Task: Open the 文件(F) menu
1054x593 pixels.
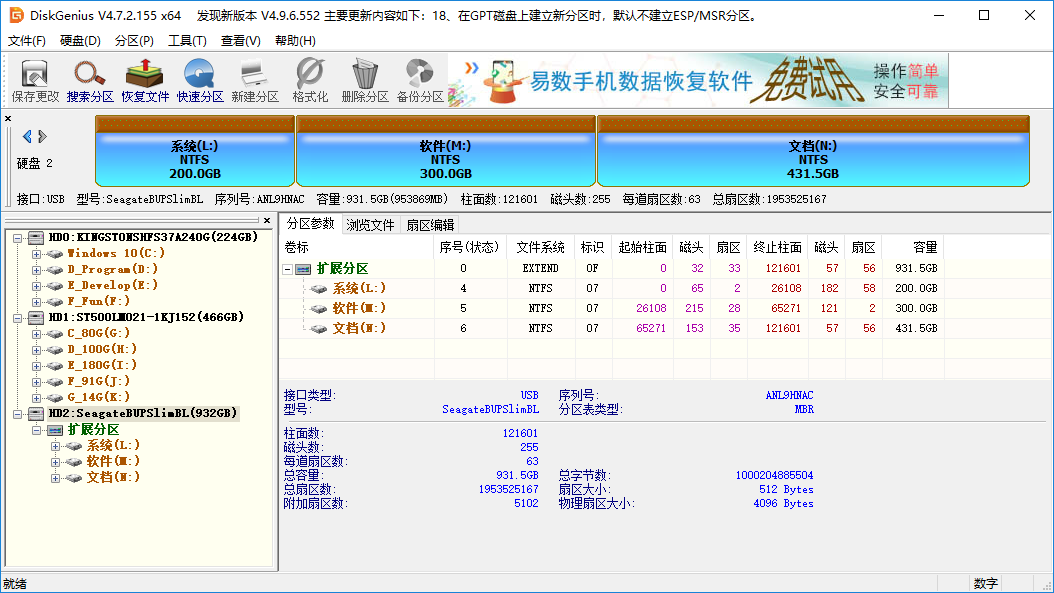Action: click(27, 41)
